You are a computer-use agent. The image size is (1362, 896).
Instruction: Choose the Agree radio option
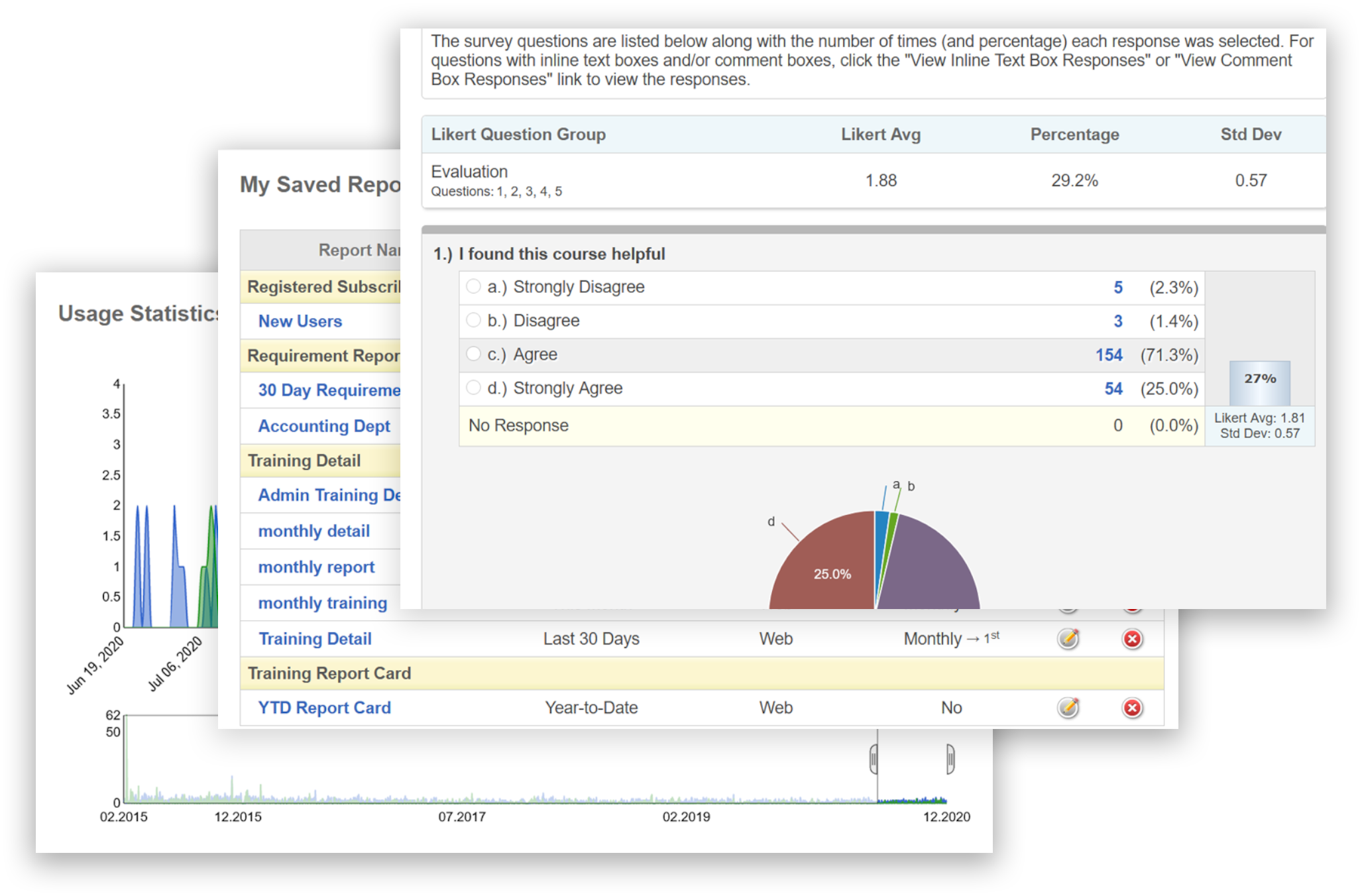point(473,354)
